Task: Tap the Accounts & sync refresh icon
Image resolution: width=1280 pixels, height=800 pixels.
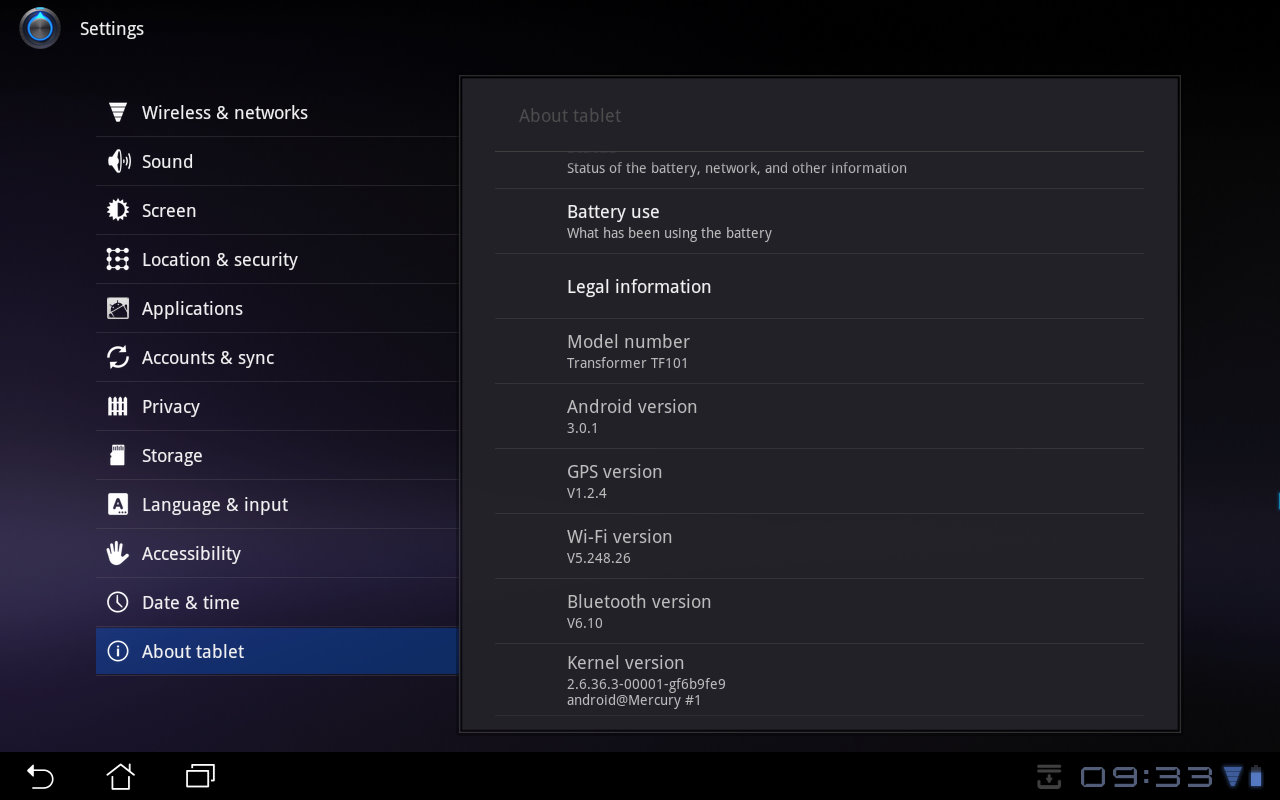Action: [118, 357]
